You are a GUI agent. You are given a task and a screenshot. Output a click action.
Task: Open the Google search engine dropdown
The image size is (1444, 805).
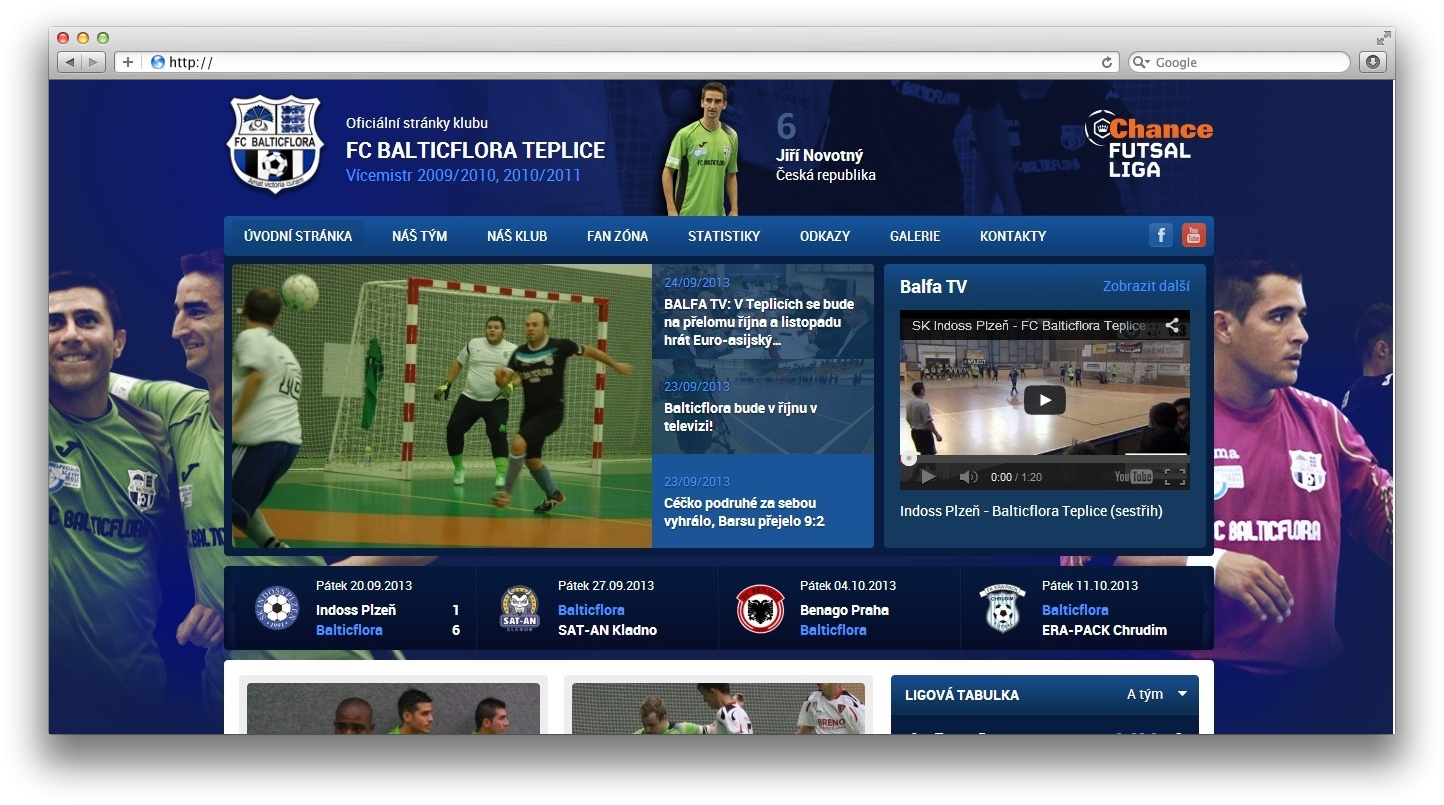tap(1142, 62)
